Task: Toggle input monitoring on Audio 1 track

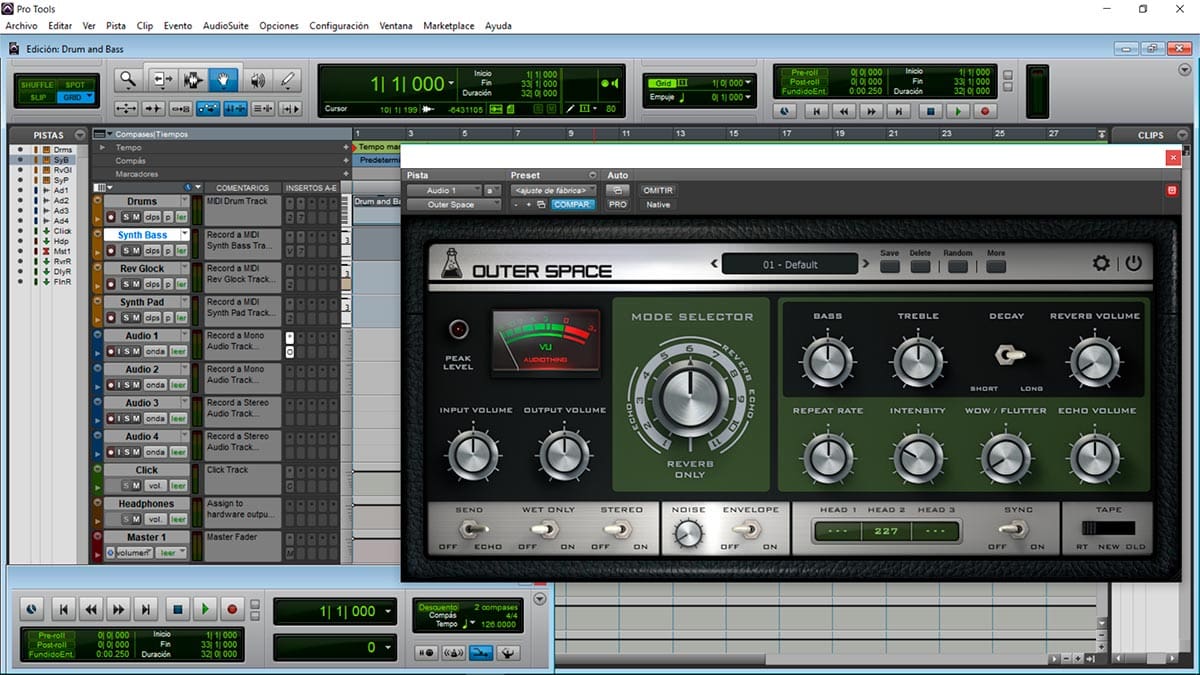Action: pyautogui.click(x=117, y=351)
